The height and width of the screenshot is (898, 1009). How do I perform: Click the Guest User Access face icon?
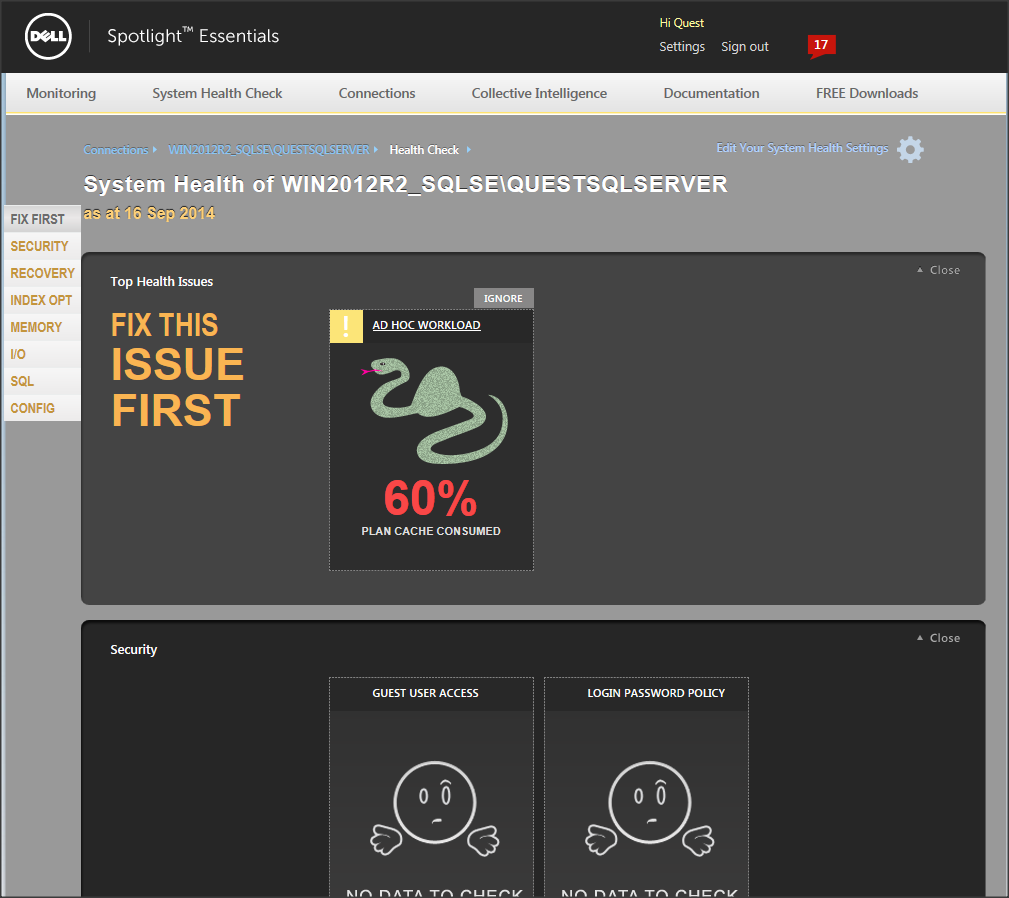coord(434,809)
